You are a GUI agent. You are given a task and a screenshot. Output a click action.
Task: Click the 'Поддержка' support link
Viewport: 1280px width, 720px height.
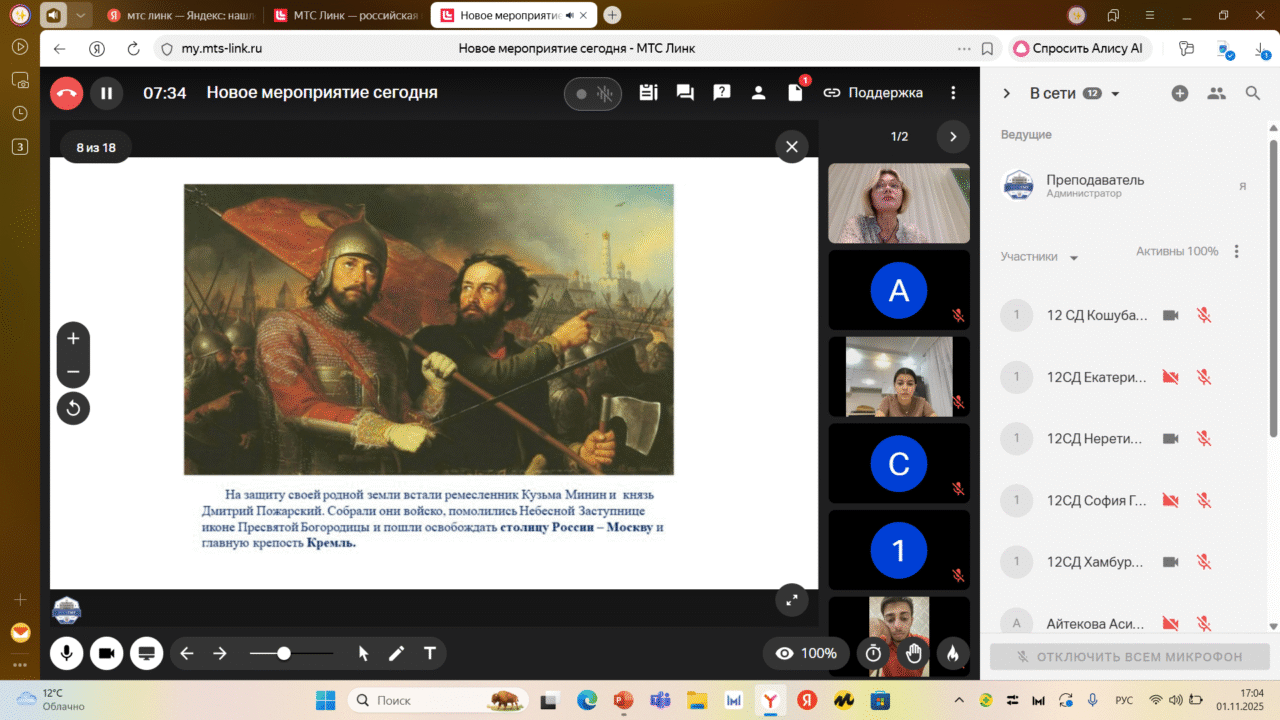tap(873, 93)
